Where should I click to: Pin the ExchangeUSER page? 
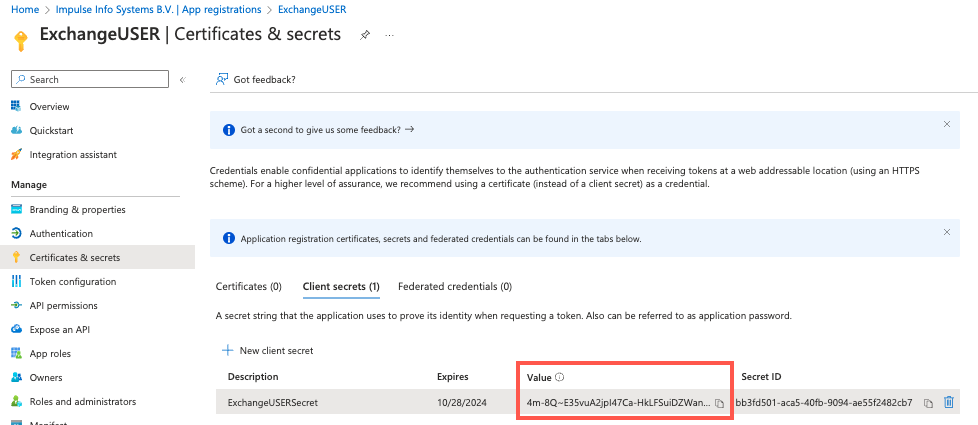pos(365,36)
